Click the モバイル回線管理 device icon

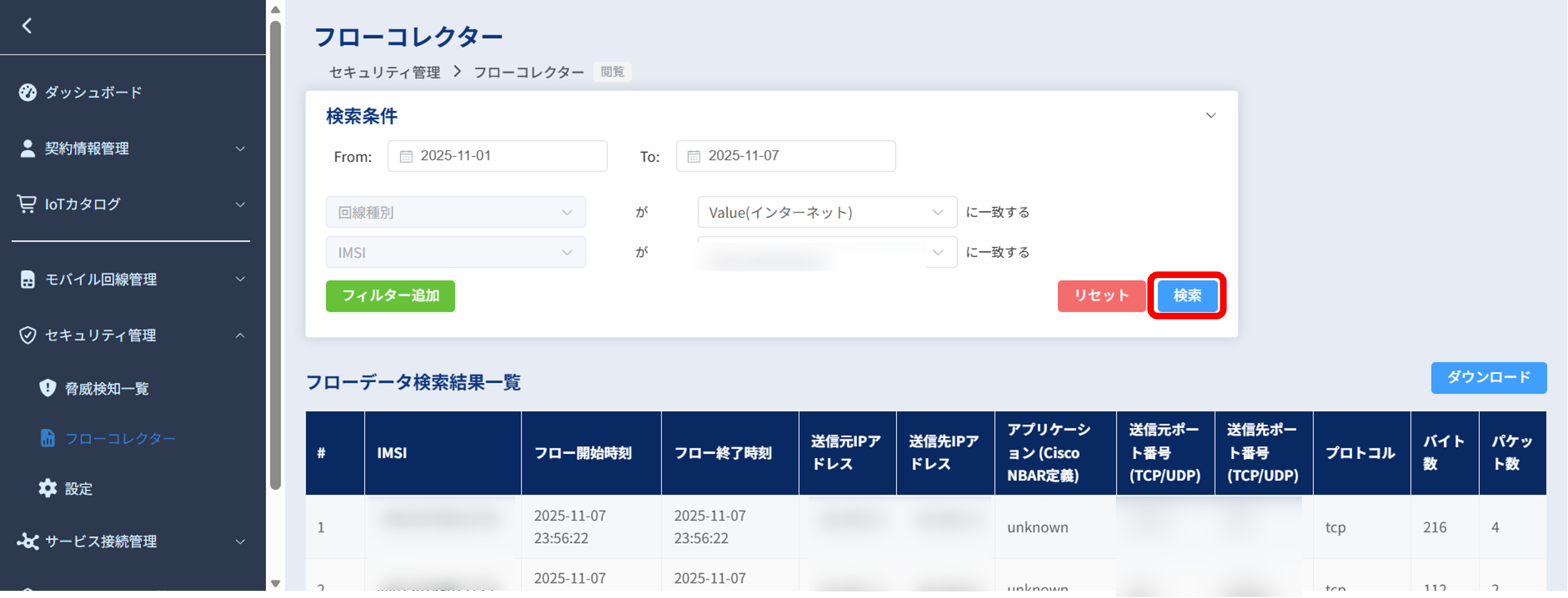[27, 280]
